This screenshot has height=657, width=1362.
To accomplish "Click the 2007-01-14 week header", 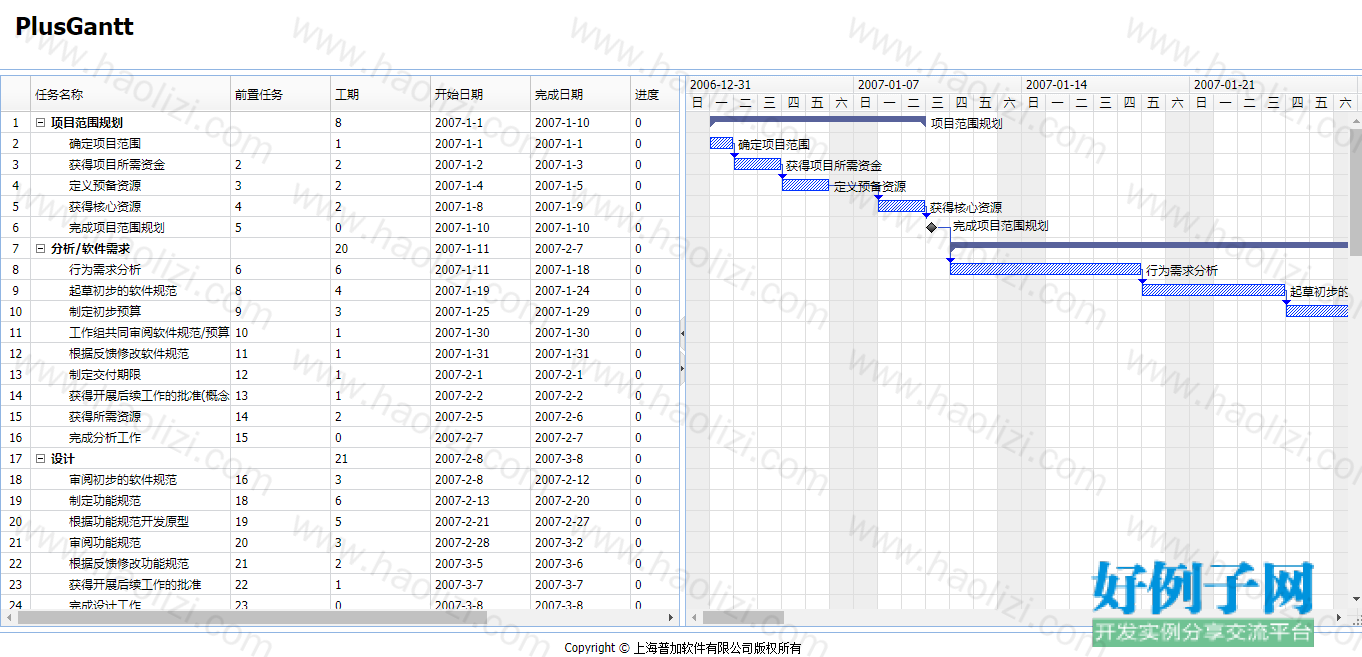I will click(x=1106, y=85).
